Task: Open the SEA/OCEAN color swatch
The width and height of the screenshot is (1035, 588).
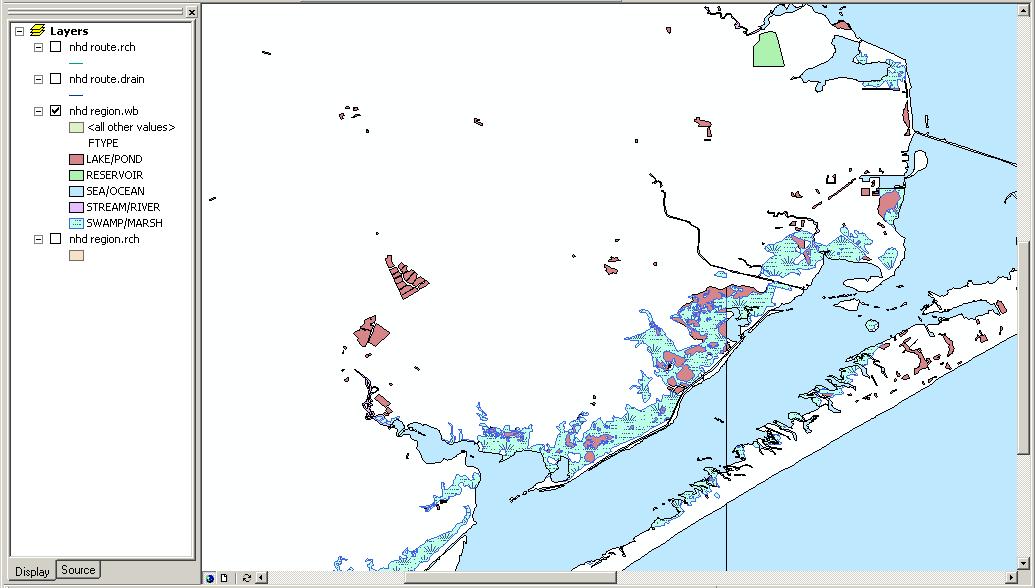Action: (76, 191)
